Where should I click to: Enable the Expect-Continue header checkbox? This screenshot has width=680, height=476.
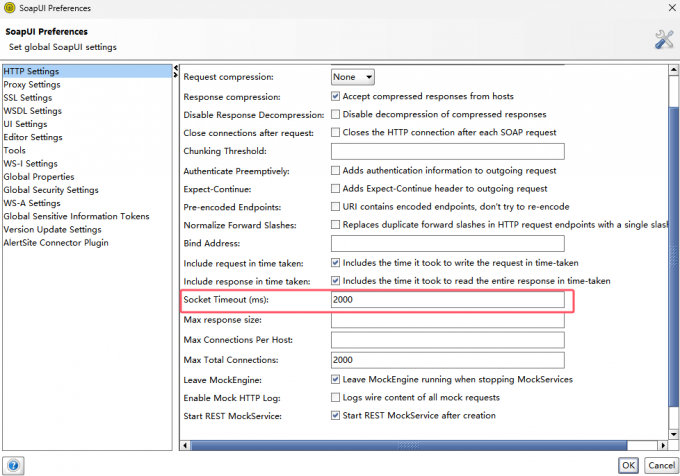(335, 189)
